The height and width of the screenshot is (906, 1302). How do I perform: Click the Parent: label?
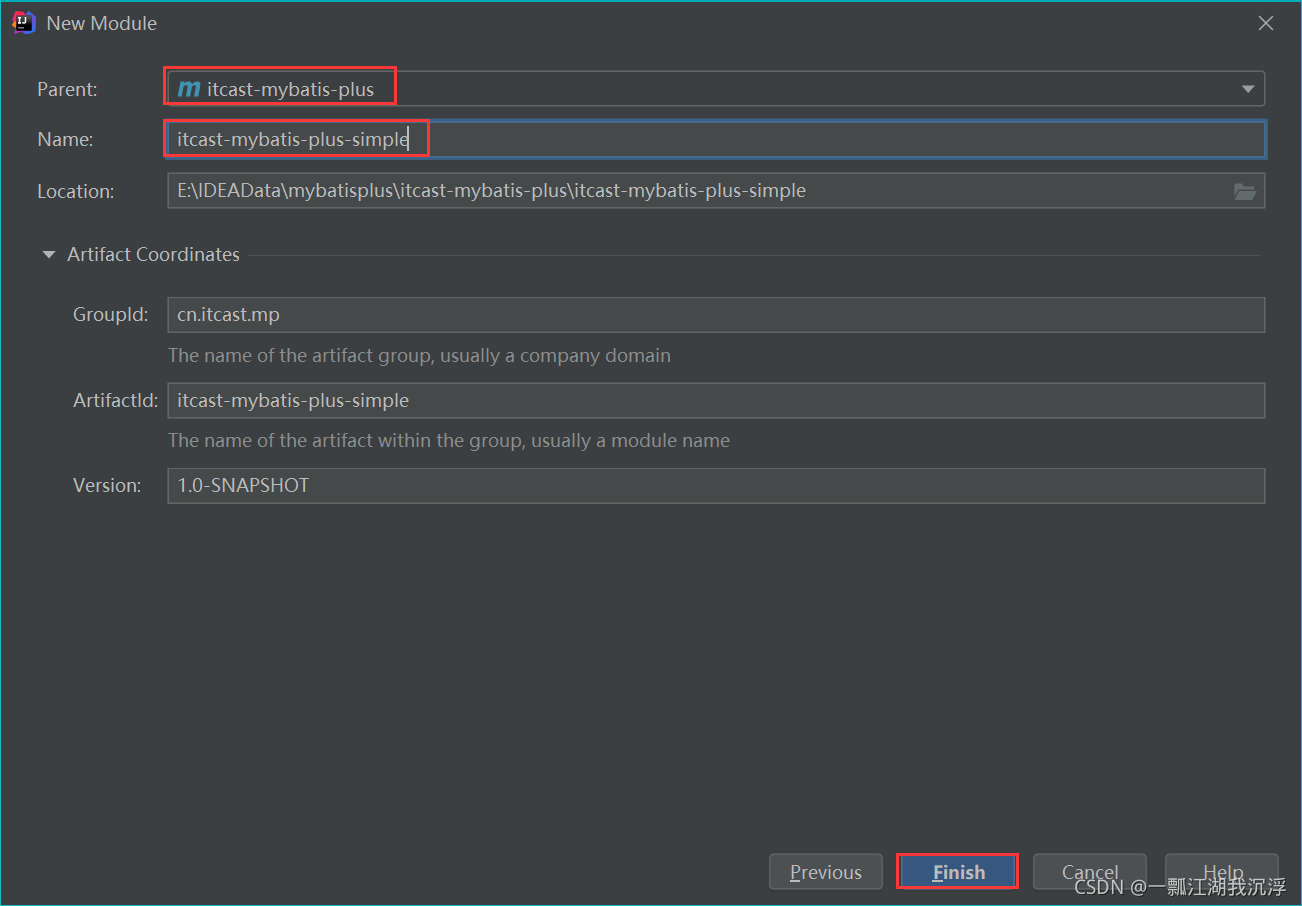[67, 89]
